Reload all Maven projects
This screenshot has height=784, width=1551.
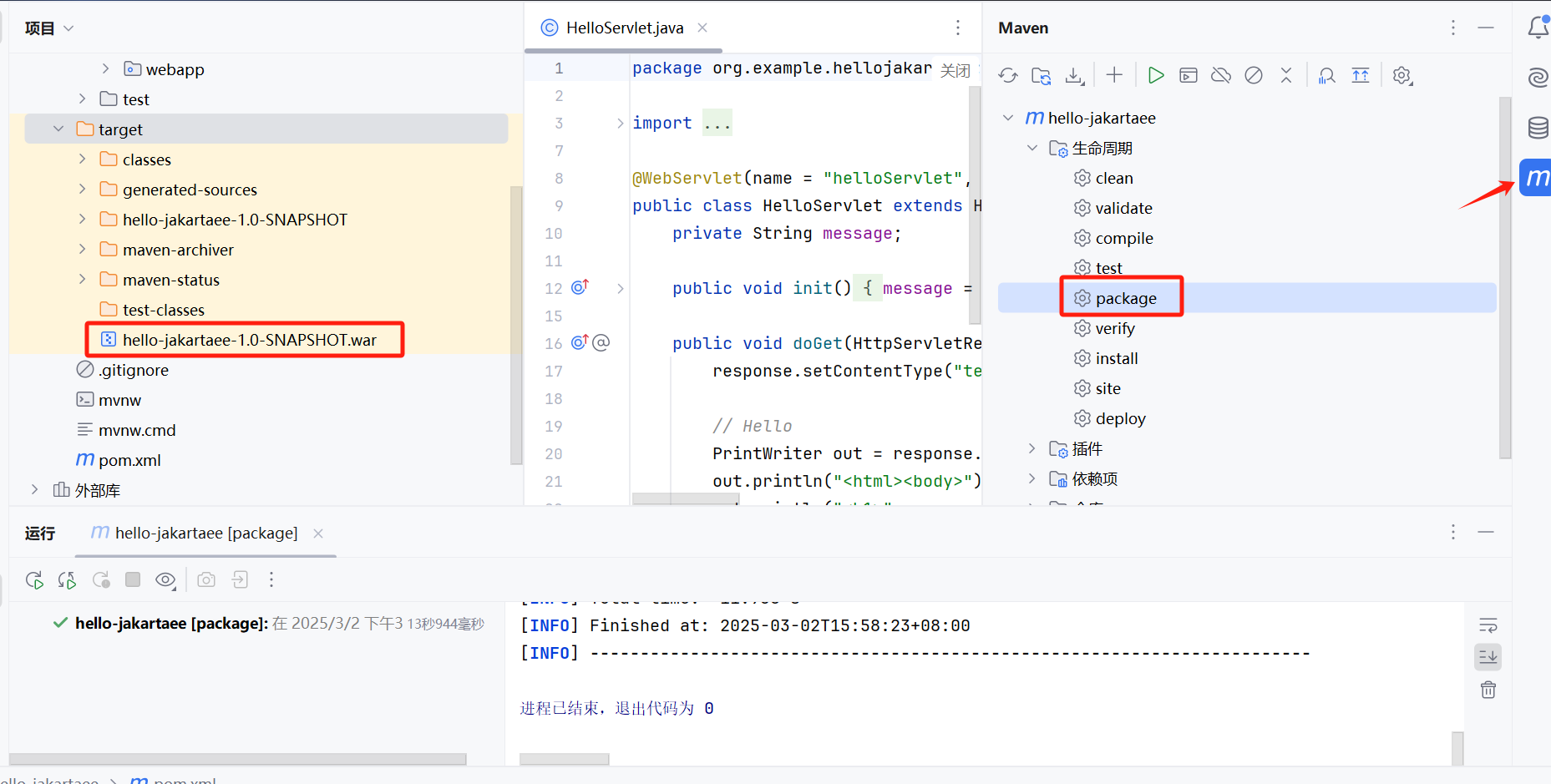[1008, 76]
